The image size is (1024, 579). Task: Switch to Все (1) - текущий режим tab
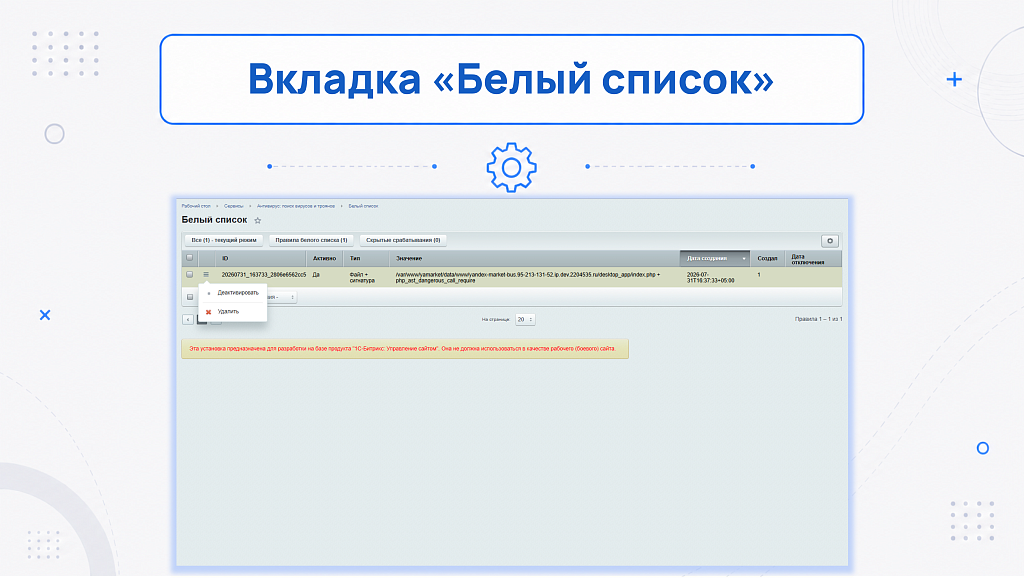pos(223,240)
